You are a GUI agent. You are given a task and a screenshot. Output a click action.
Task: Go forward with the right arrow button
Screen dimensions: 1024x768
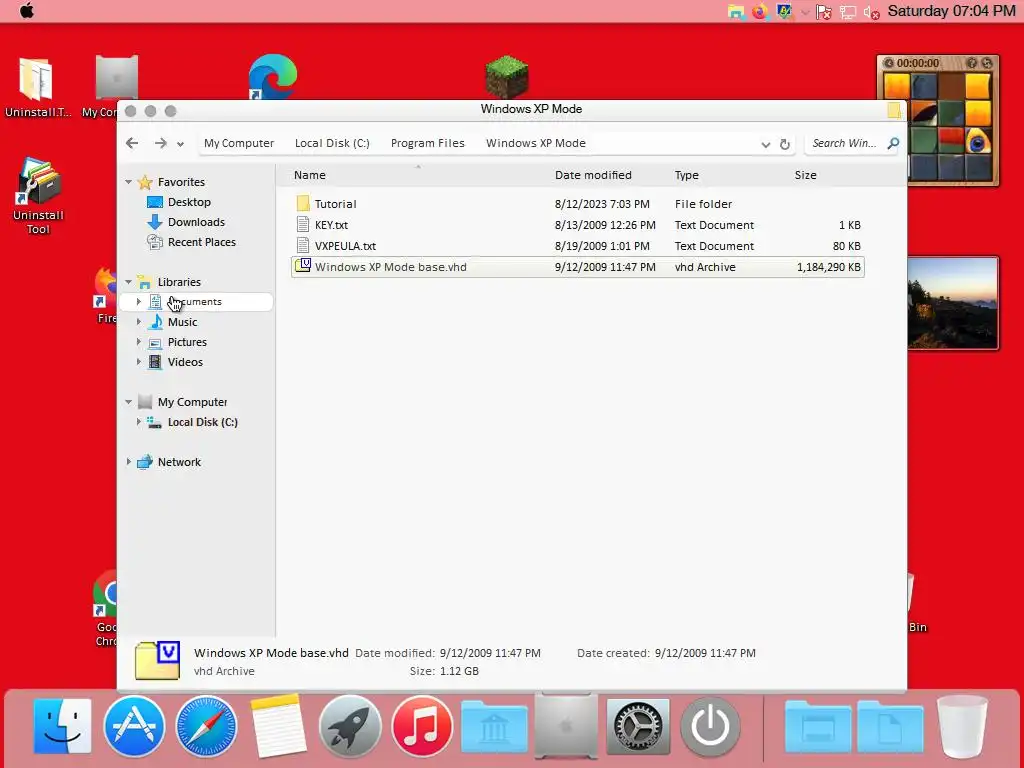pos(160,143)
